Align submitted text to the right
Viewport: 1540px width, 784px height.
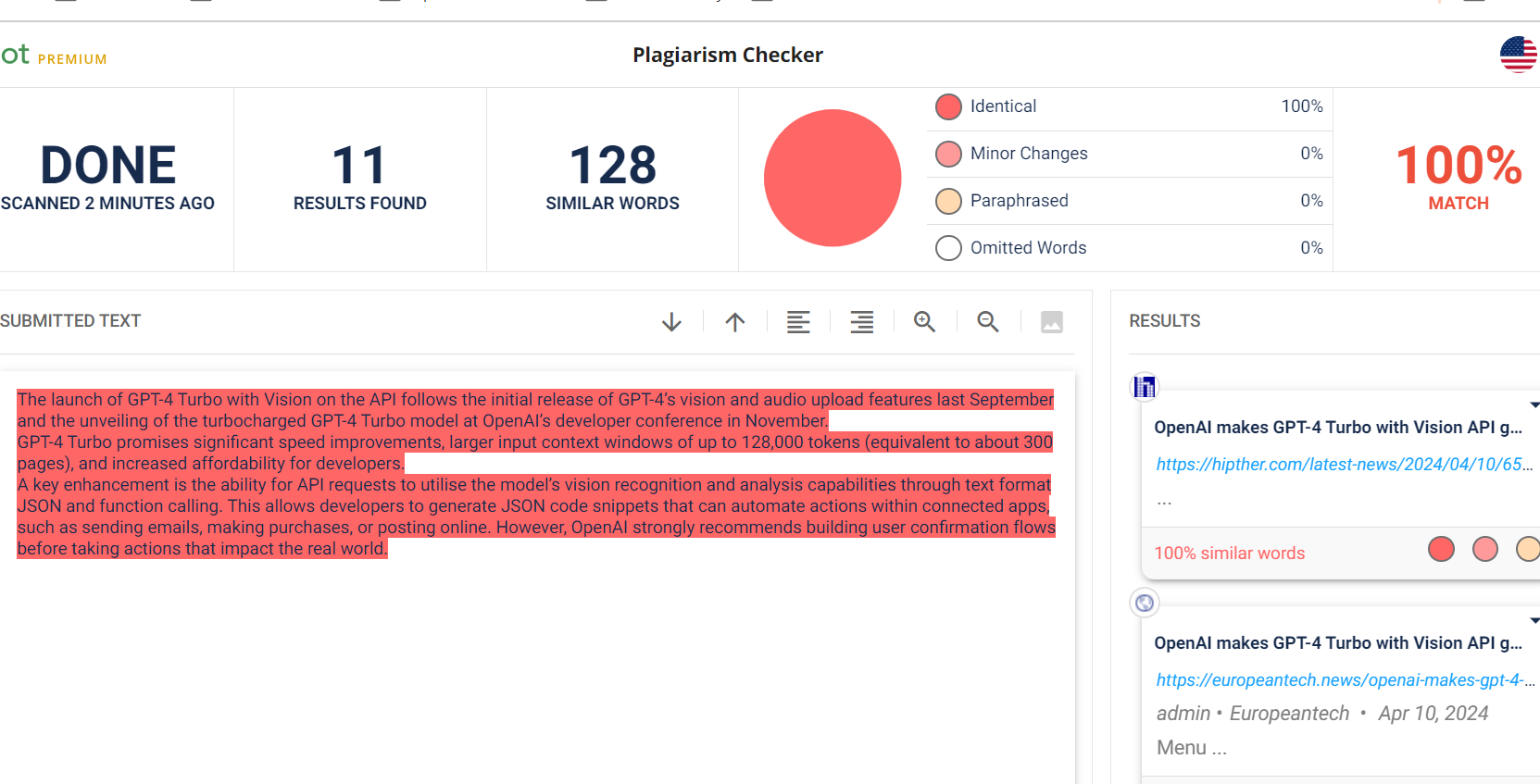click(862, 322)
